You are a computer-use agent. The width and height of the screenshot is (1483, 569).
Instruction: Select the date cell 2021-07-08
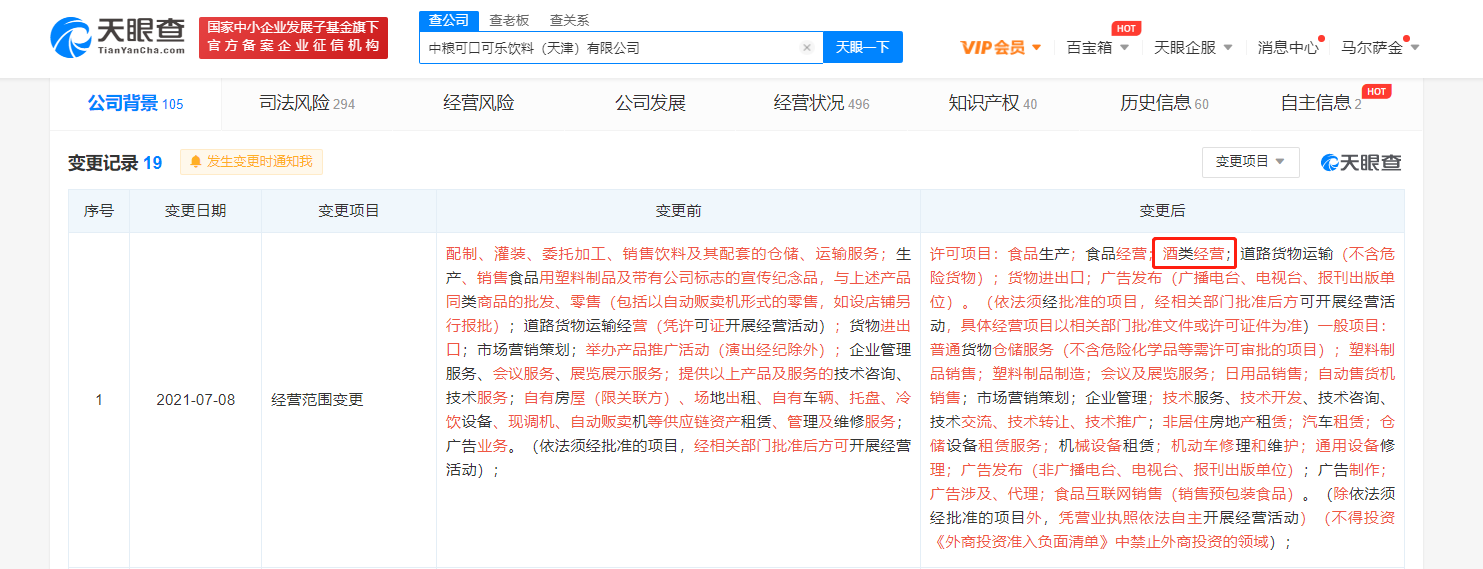click(x=195, y=400)
